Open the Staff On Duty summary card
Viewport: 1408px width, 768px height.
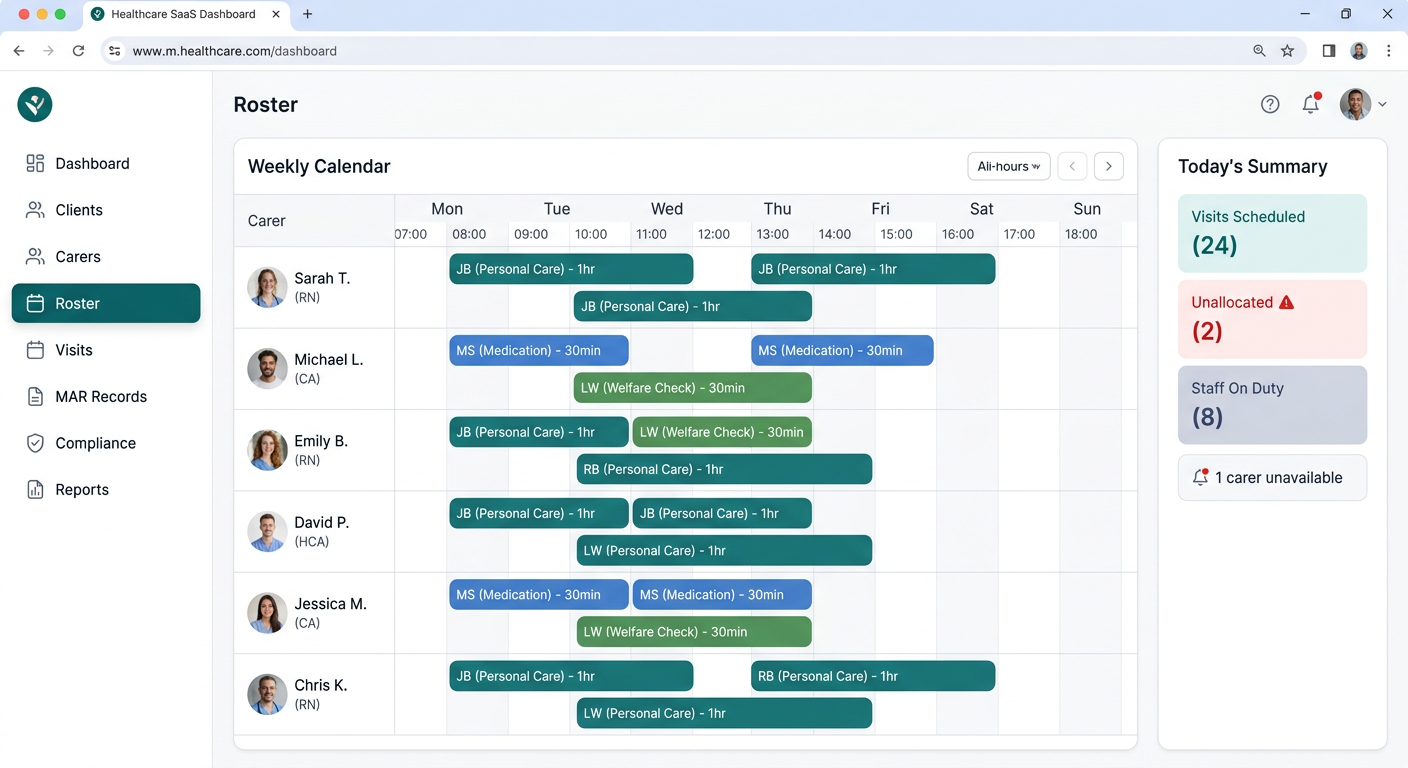pyautogui.click(x=1272, y=405)
